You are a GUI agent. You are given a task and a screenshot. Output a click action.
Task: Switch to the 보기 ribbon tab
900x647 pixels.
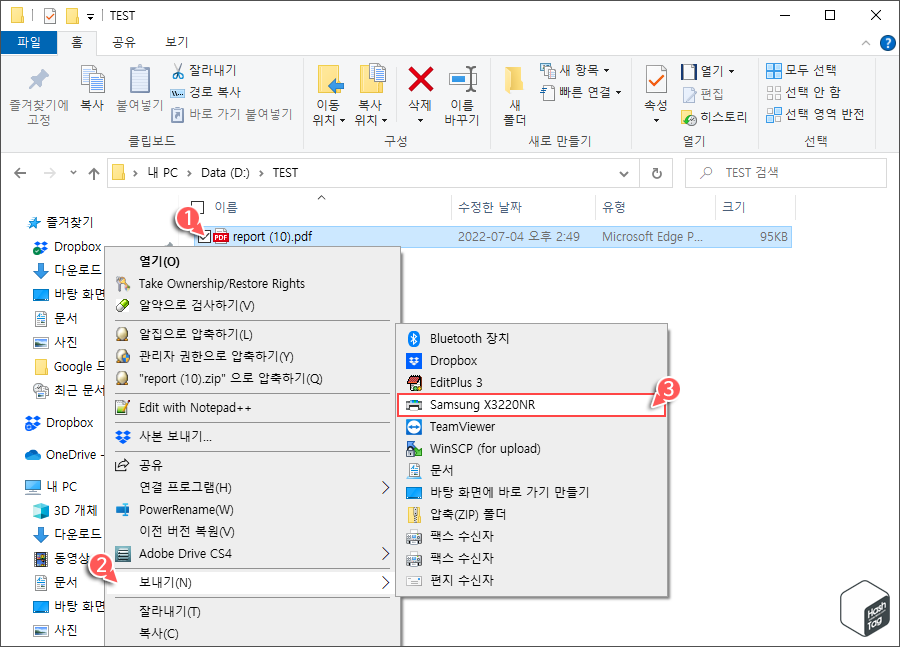(x=175, y=42)
